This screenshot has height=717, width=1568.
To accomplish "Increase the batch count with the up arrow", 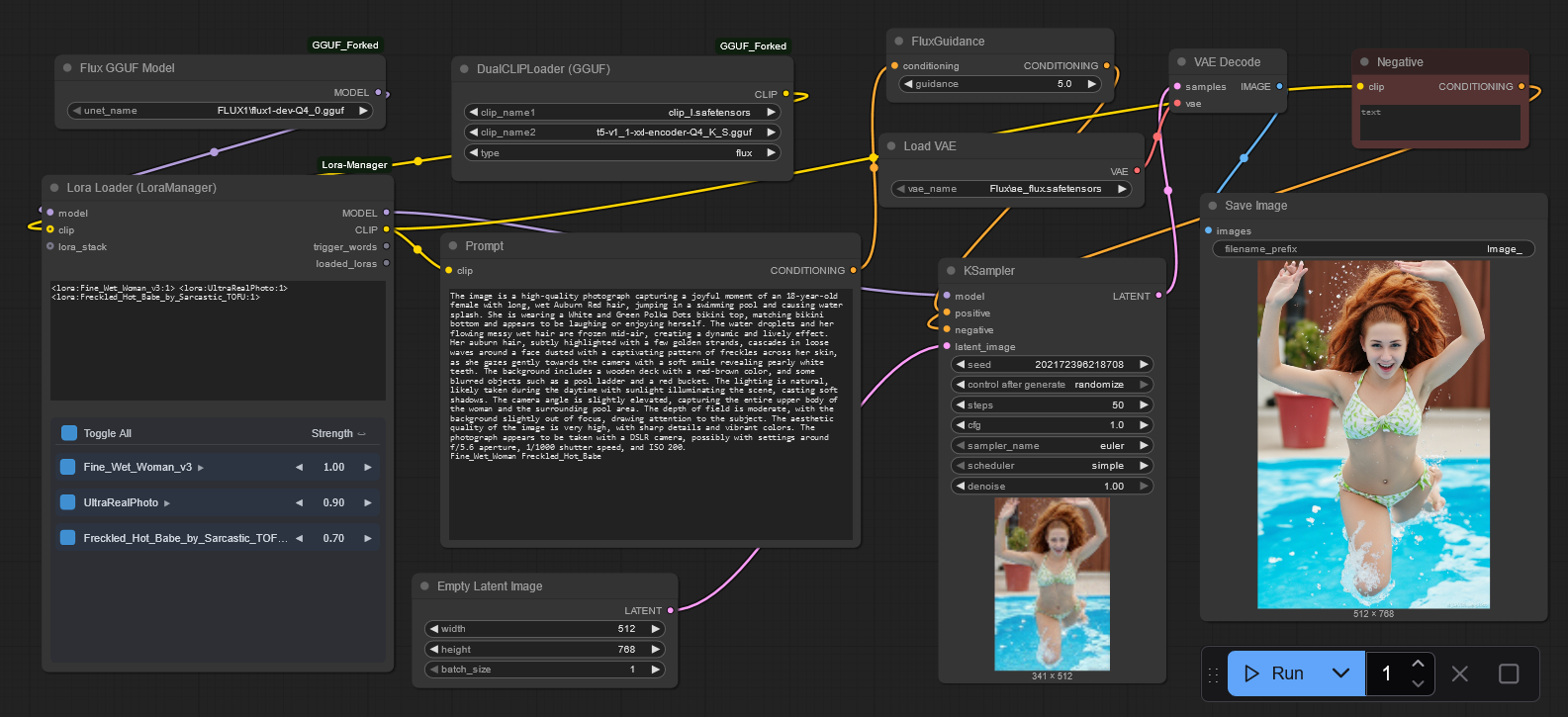I will 1418,664.
